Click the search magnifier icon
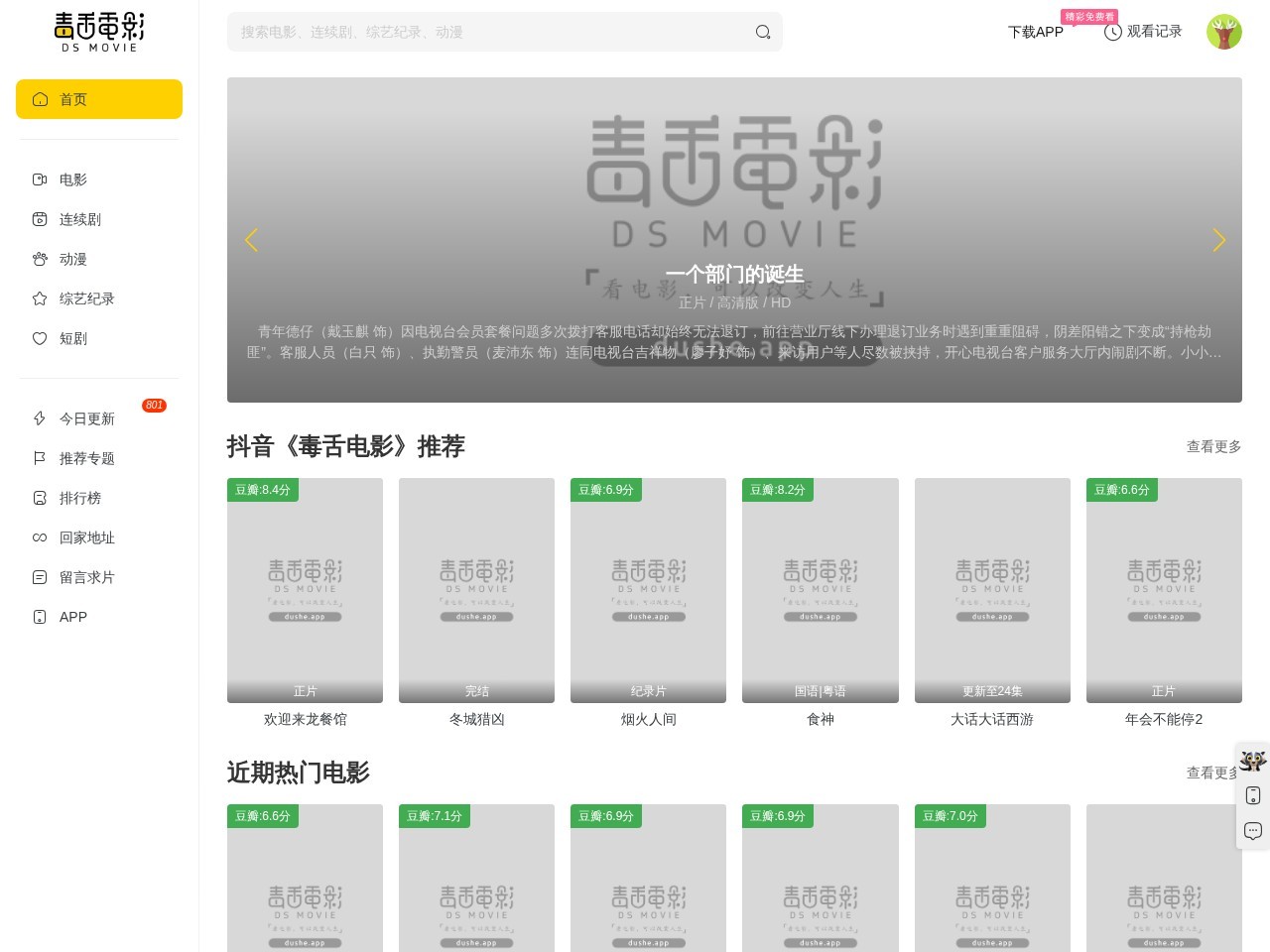This screenshot has height=952, width=1270. coord(763,32)
